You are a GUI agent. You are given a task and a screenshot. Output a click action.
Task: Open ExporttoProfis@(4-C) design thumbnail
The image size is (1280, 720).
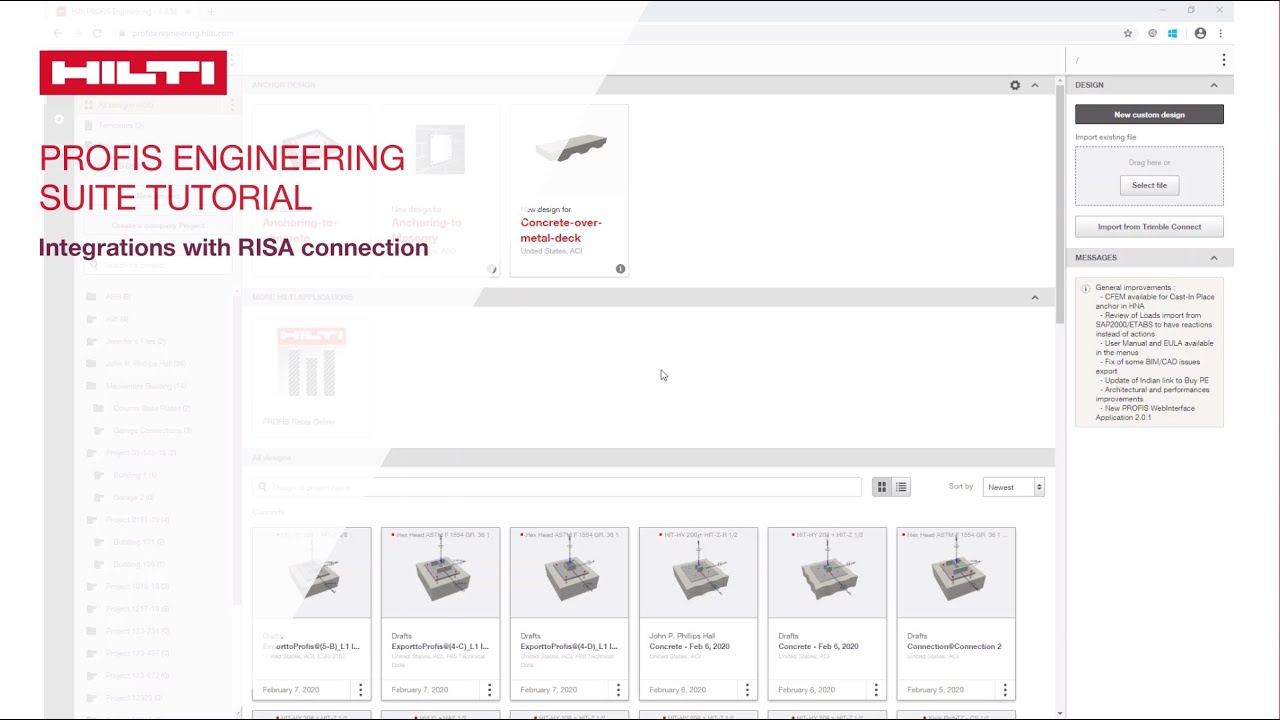440,573
